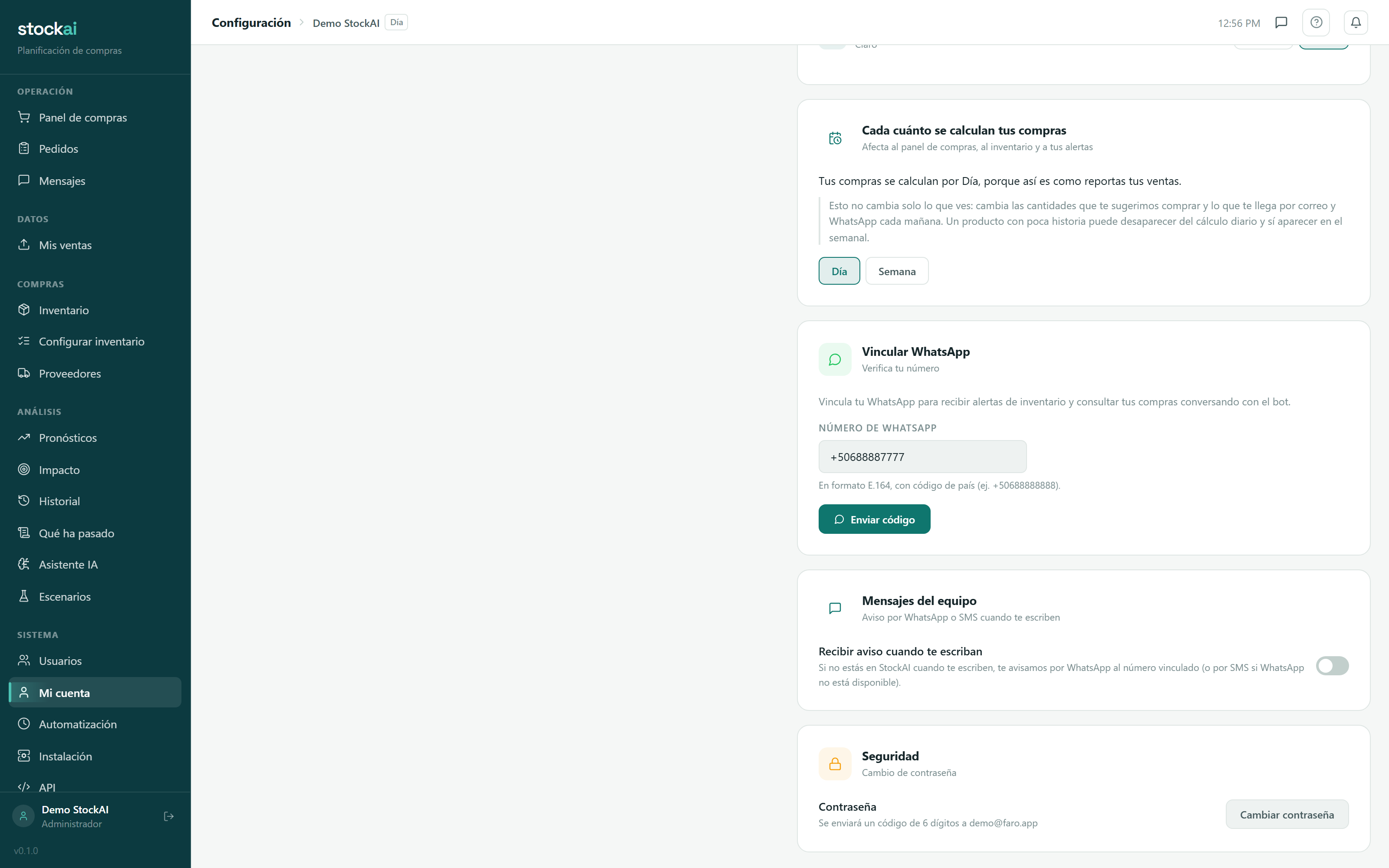
Task: Open messages from the top bar chat icon
Action: 1281,23
